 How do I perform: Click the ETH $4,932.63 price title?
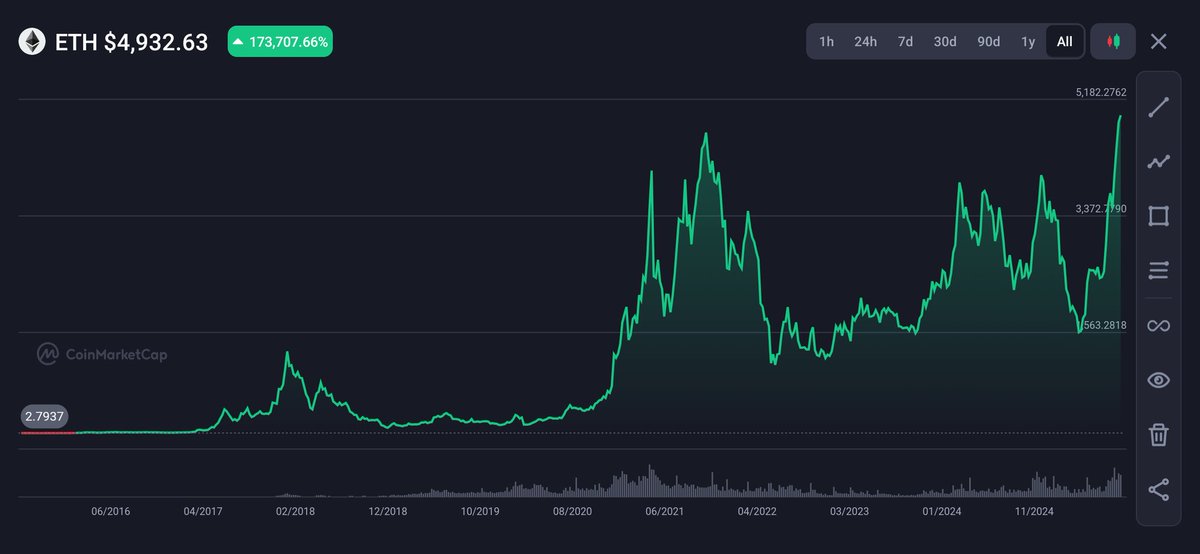tap(131, 42)
